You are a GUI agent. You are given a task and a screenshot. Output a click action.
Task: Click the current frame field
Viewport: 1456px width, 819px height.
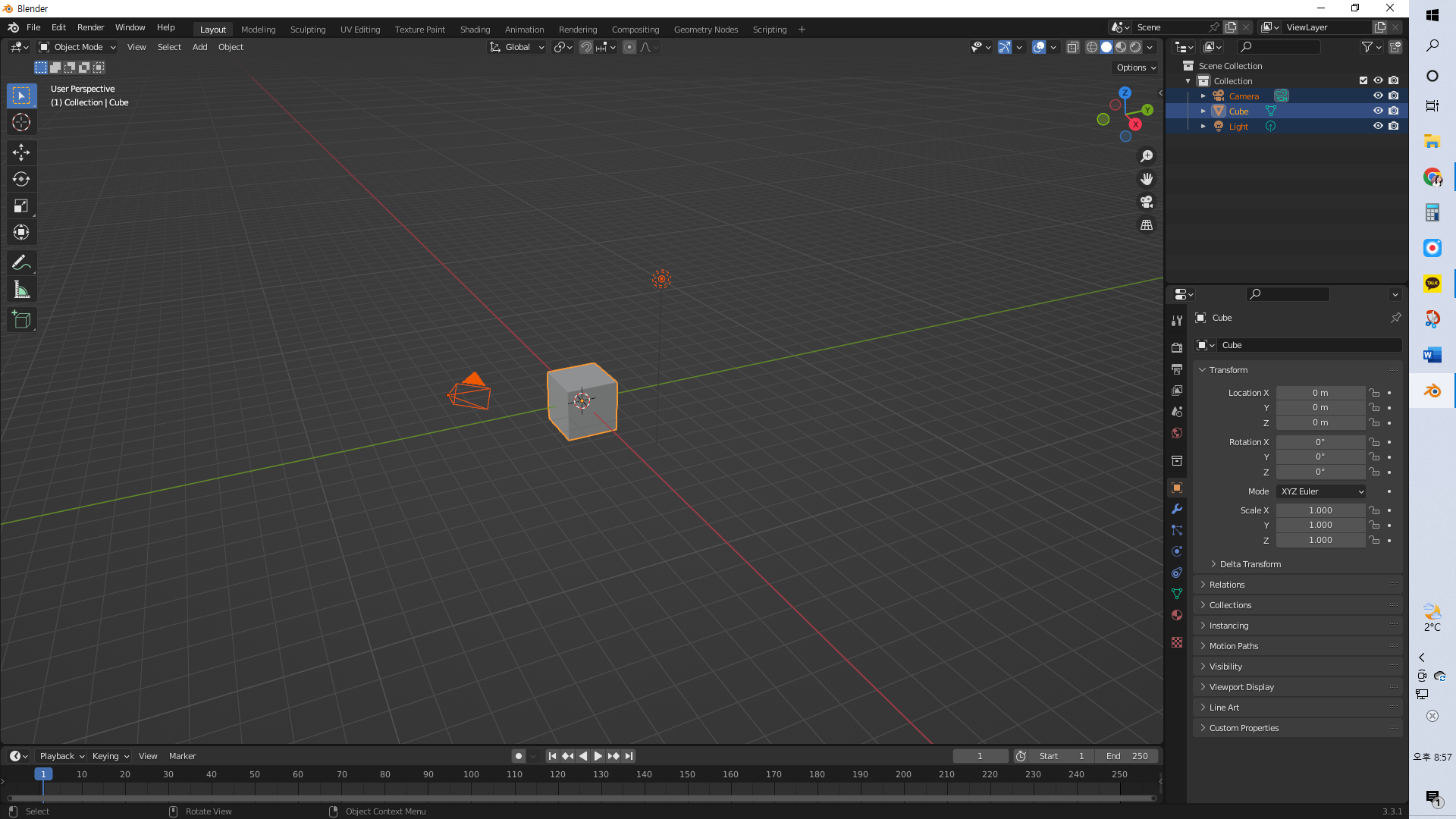(980, 756)
